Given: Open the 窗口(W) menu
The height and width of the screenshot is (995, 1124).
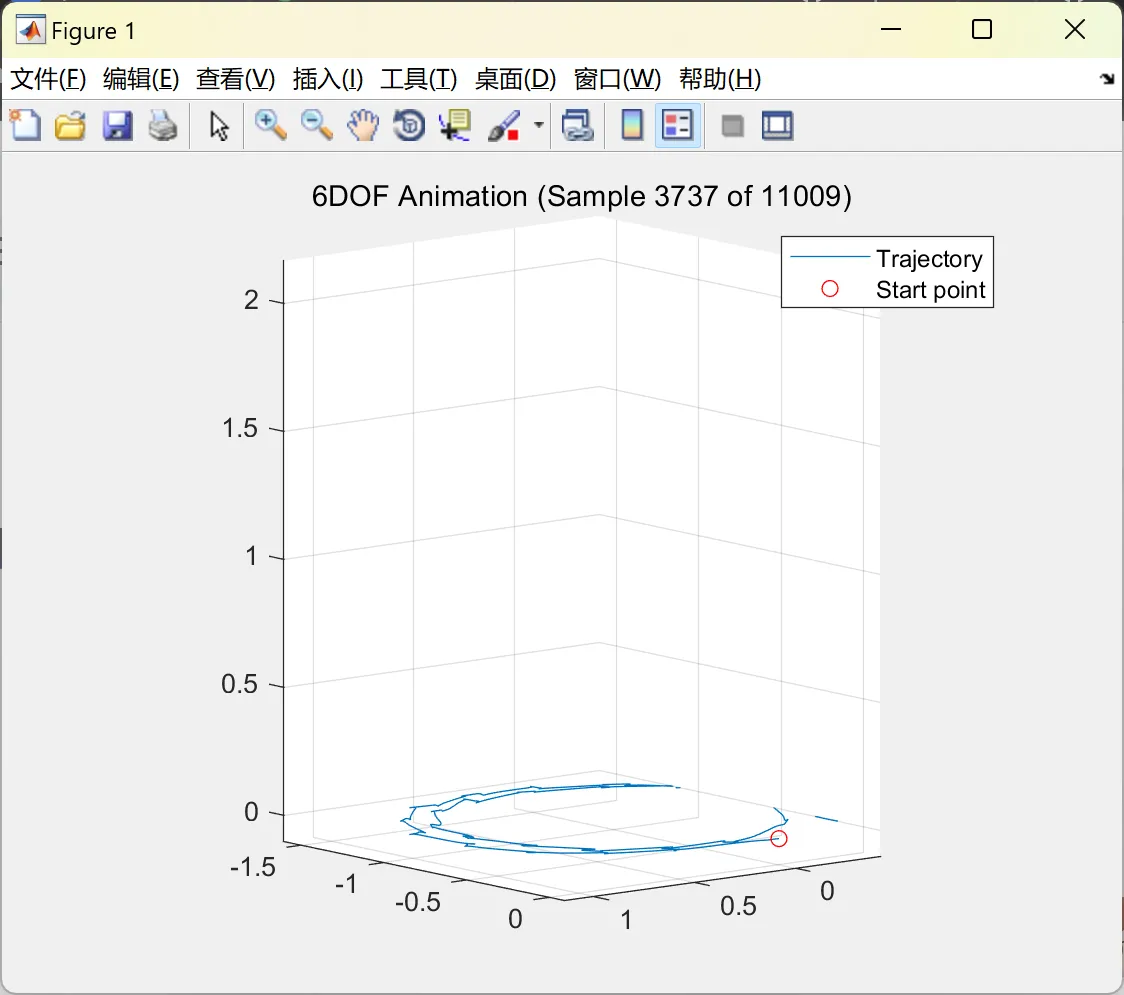Looking at the screenshot, I should [616, 79].
